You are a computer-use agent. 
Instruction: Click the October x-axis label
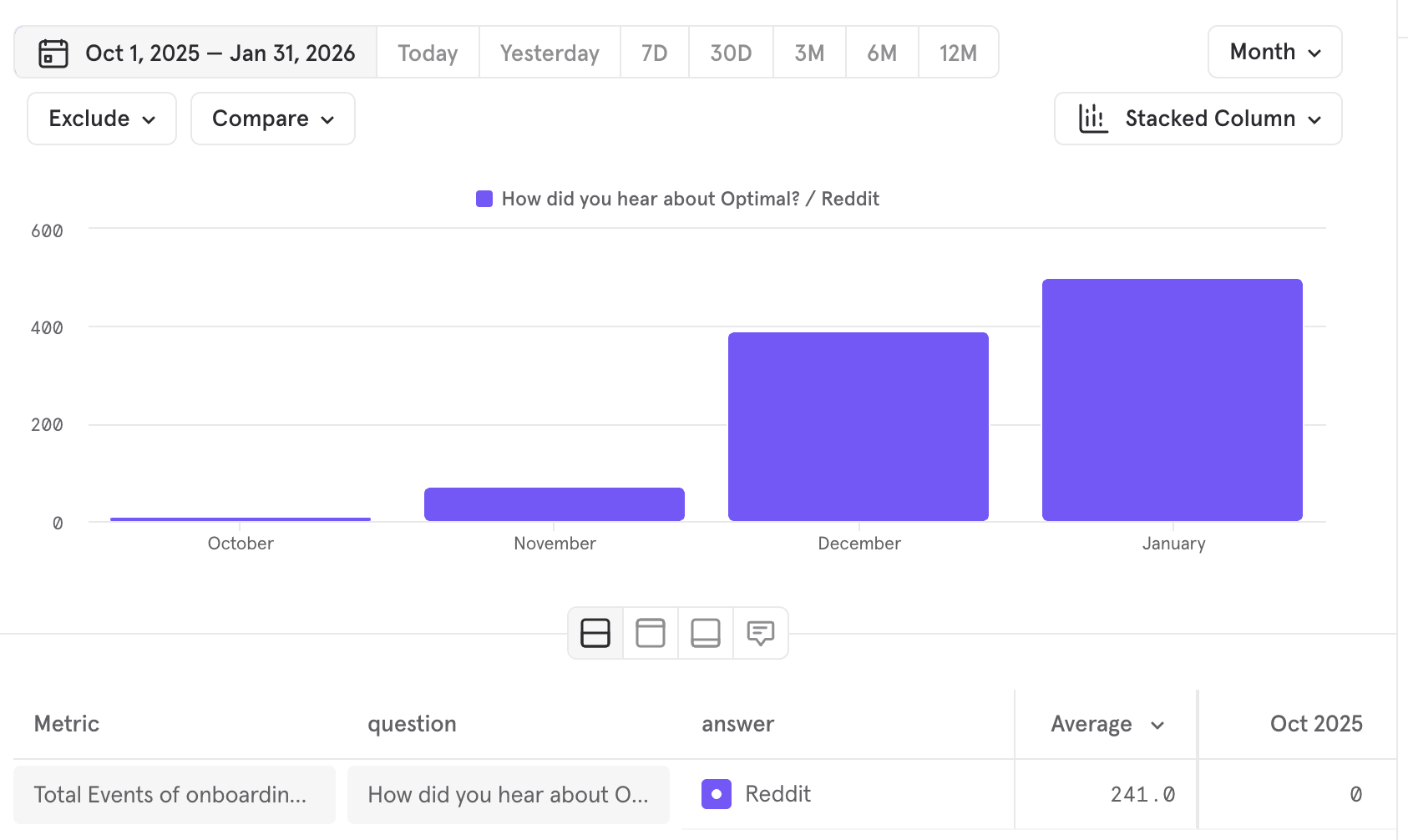point(241,544)
